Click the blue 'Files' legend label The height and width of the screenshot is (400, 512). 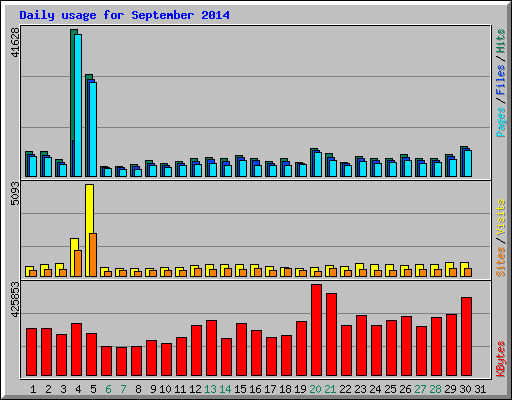pos(501,80)
